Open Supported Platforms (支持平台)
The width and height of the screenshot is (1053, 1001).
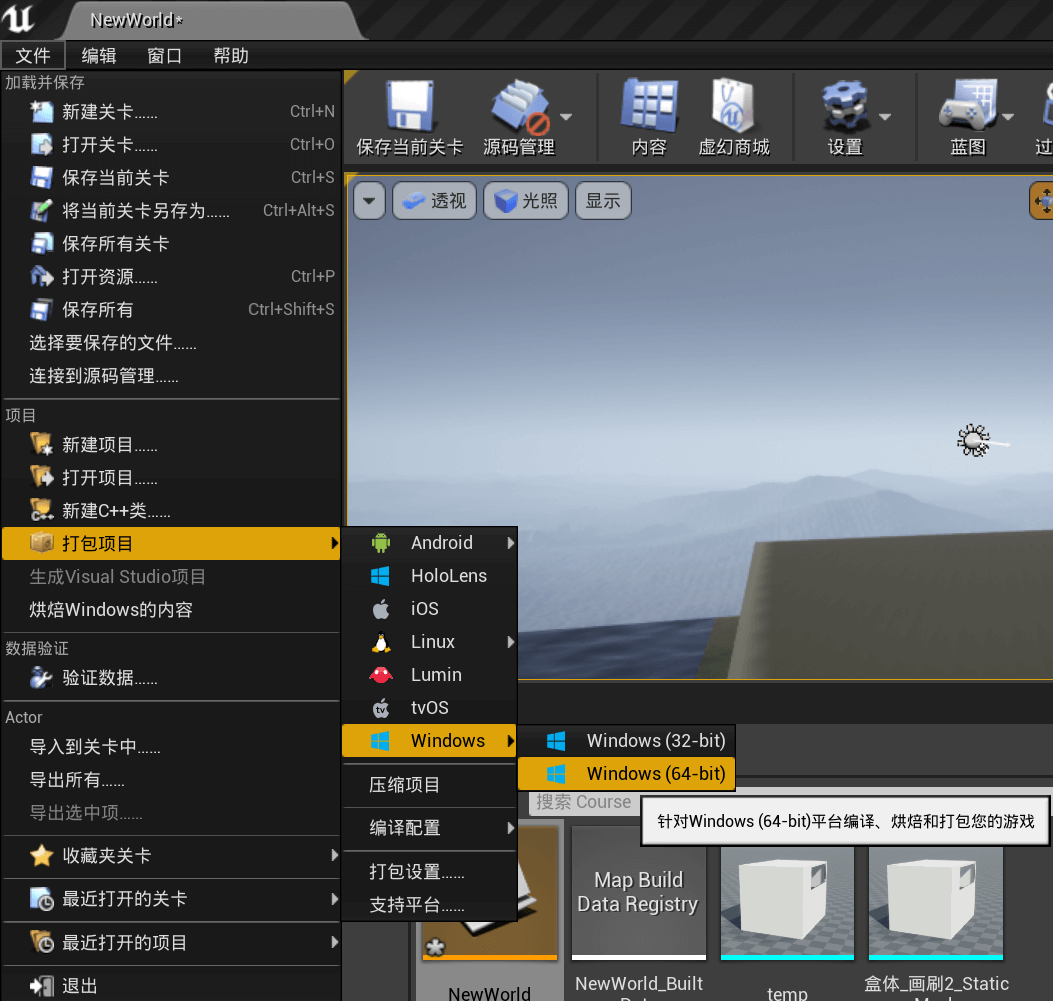[429, 904]
